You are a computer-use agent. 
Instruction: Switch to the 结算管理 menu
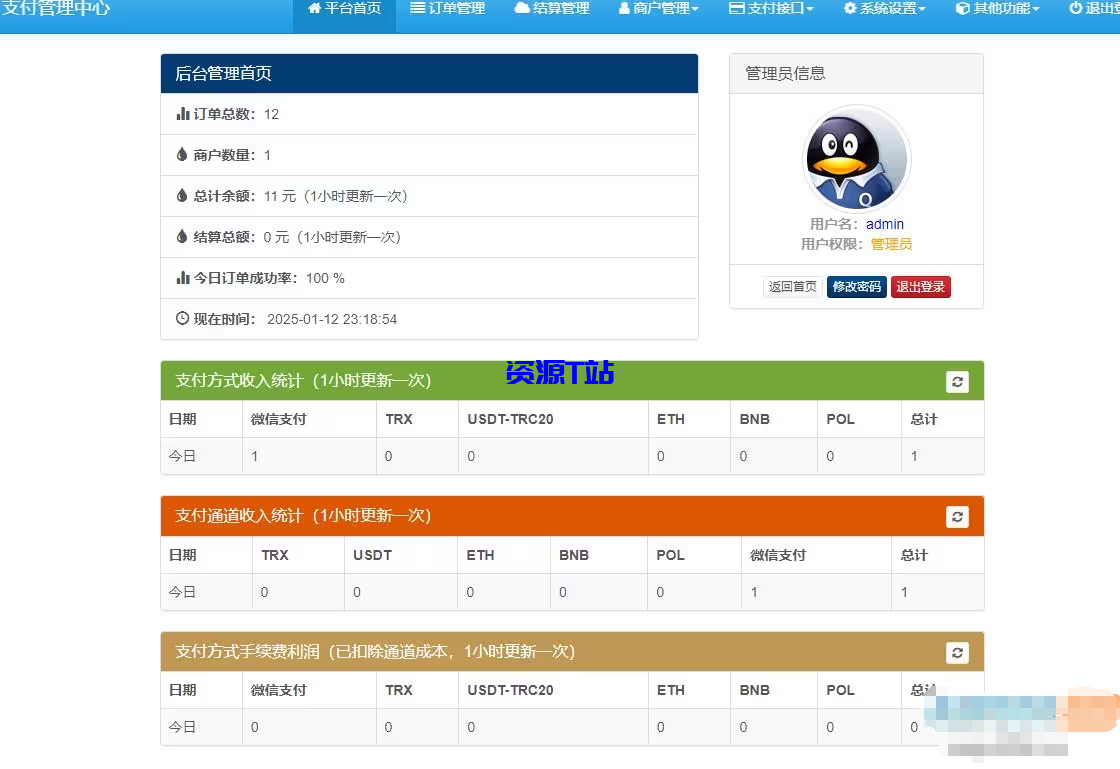[551, 8]
